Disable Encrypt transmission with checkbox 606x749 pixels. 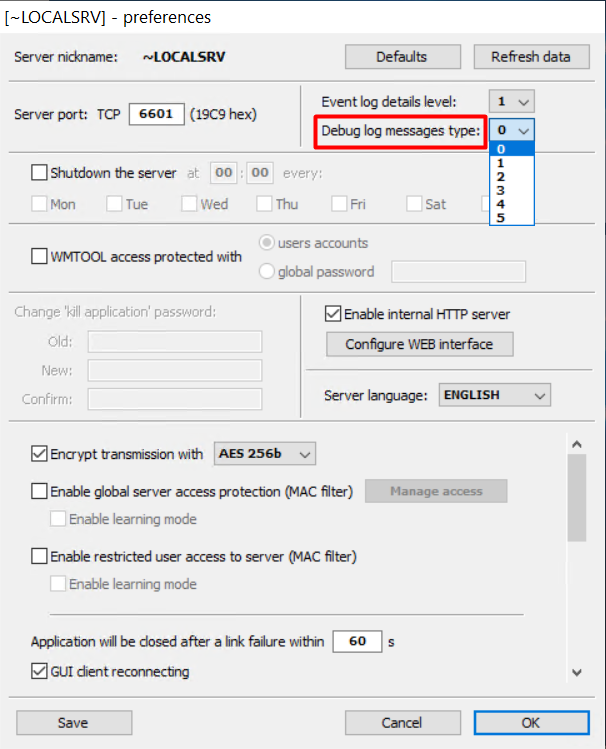click(x=40, y=454)
